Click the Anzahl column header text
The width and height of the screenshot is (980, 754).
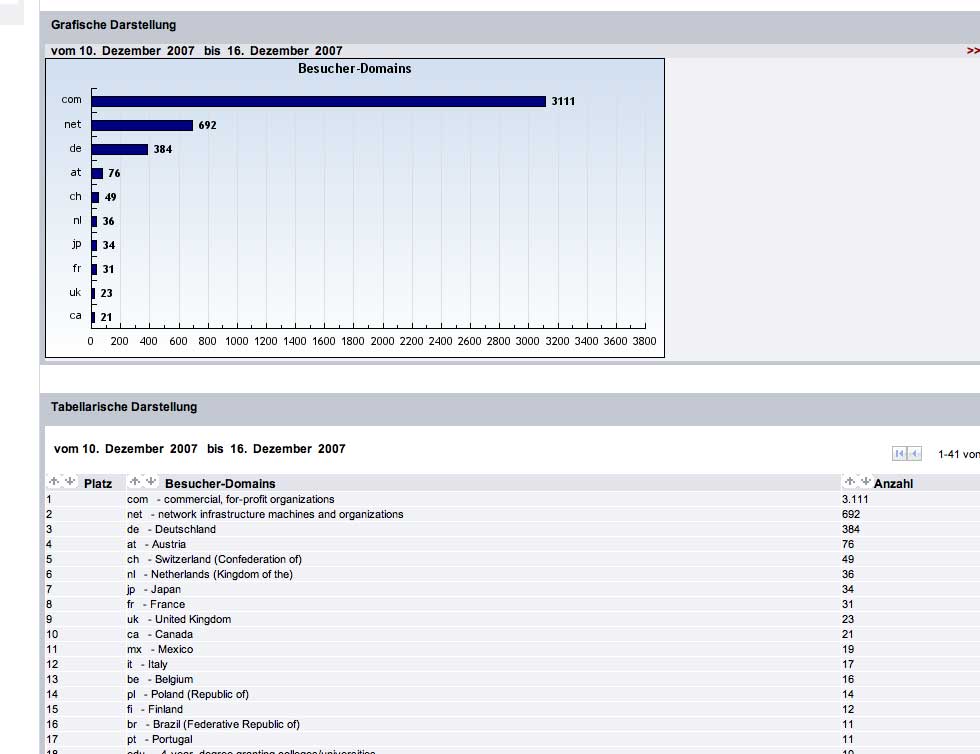click(x=893, y=484)
